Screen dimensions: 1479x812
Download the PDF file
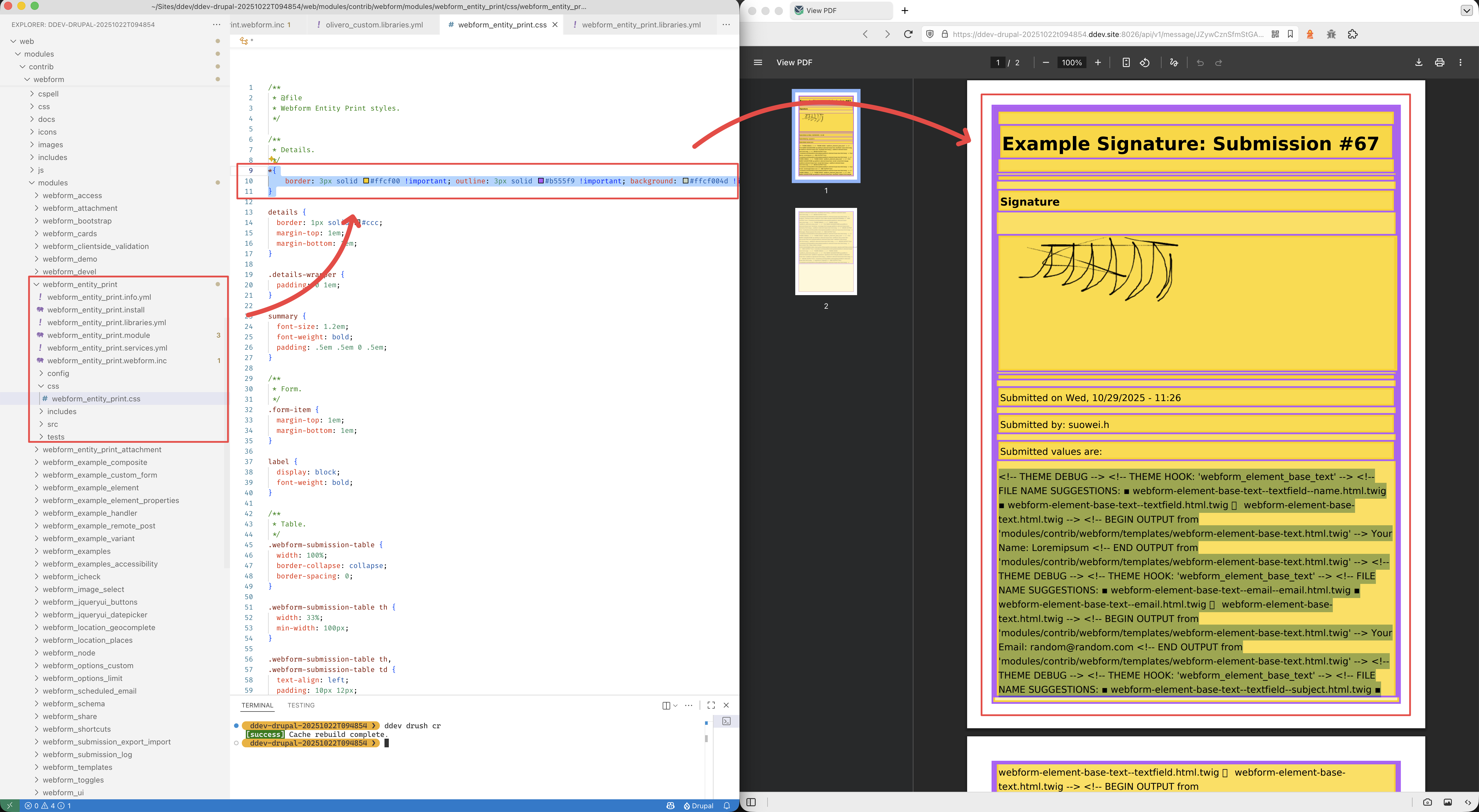[x=1418, y=63]
